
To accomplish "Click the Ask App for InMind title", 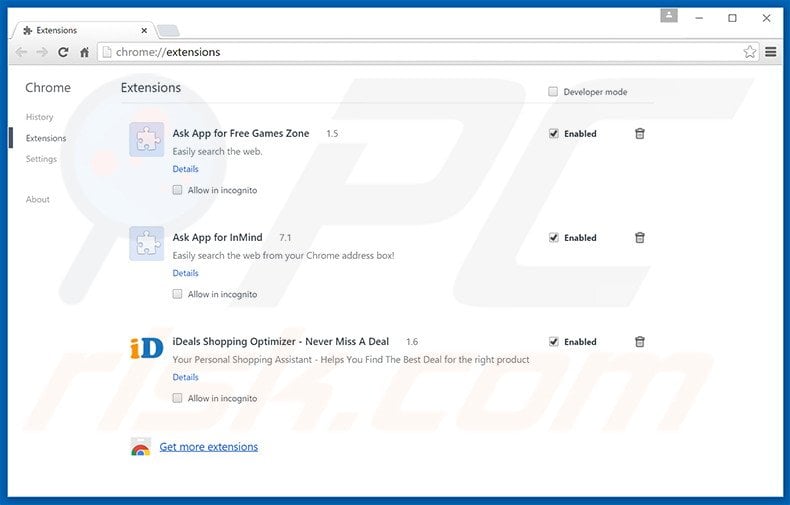I will click(x=218, y=237).
